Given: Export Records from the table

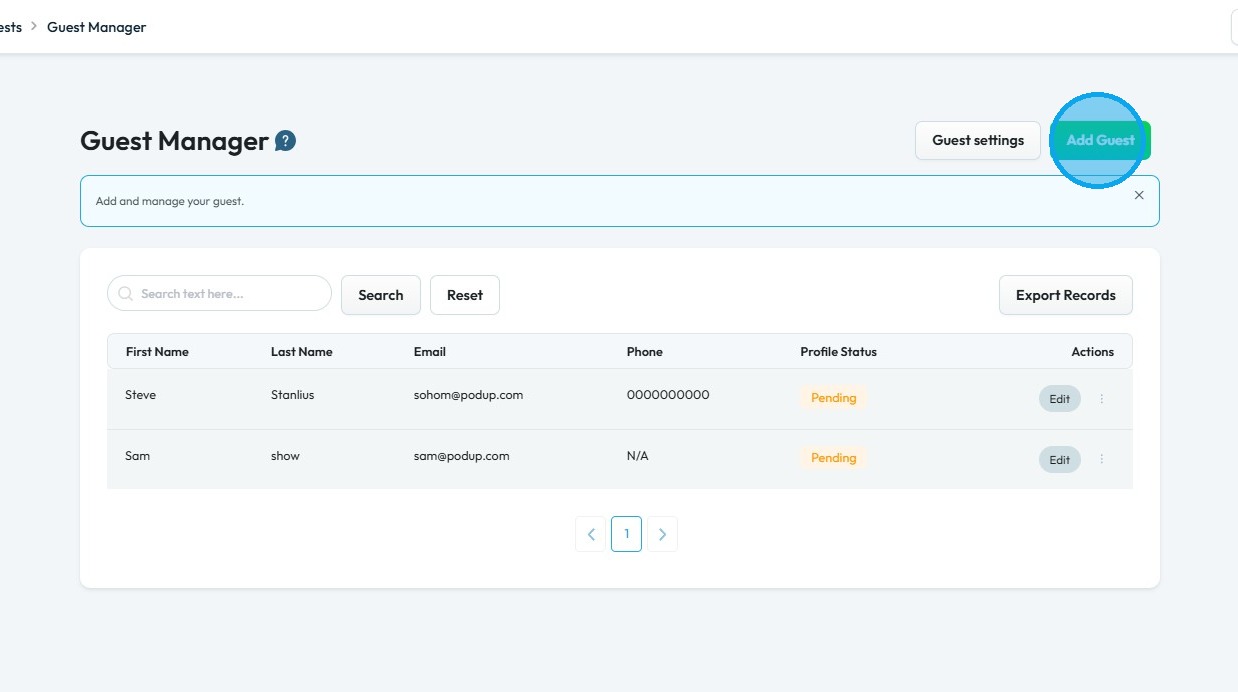Looking at the screenshot, I should [1065, 295].
